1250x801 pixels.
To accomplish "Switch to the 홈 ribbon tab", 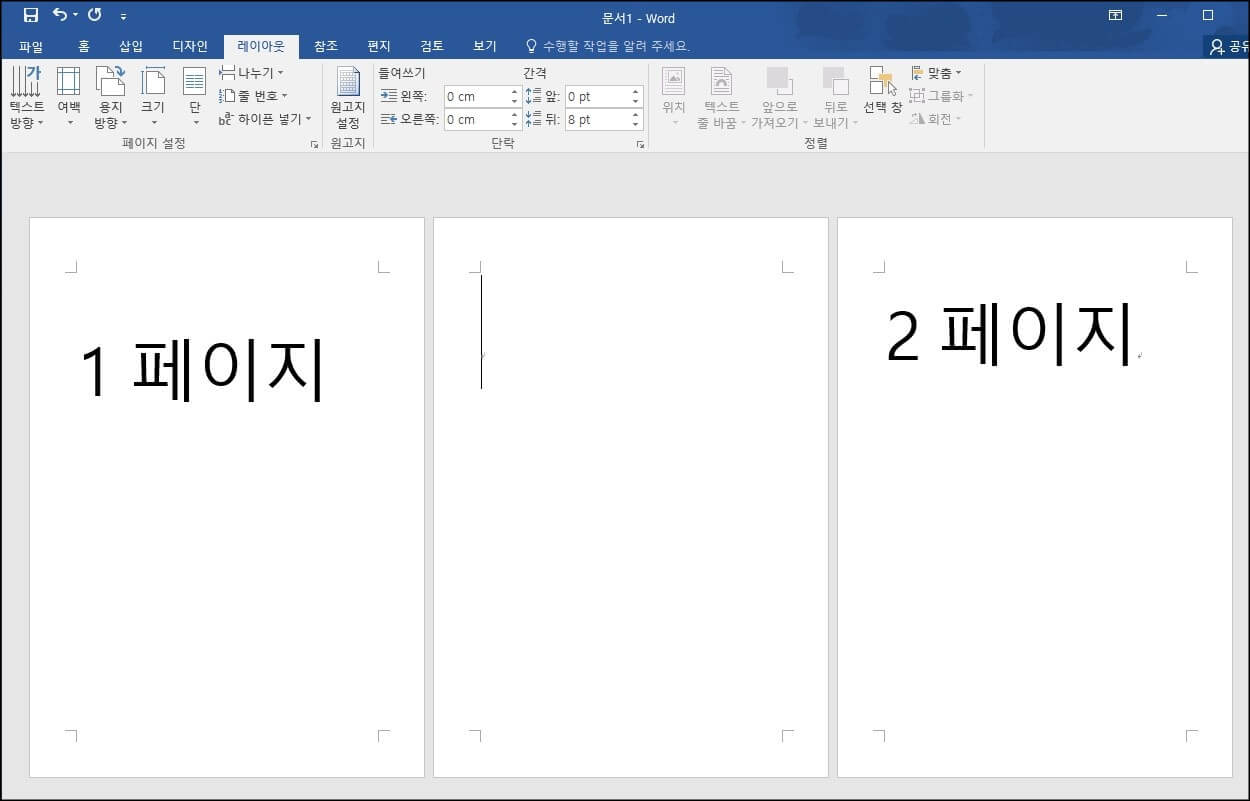I will pyautogui.click(x=84, y=45).
